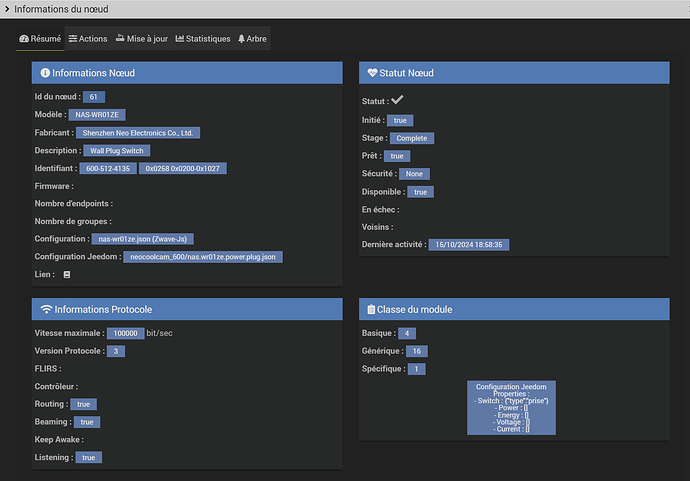Switch to the Statistiques tab

(203, 39)
